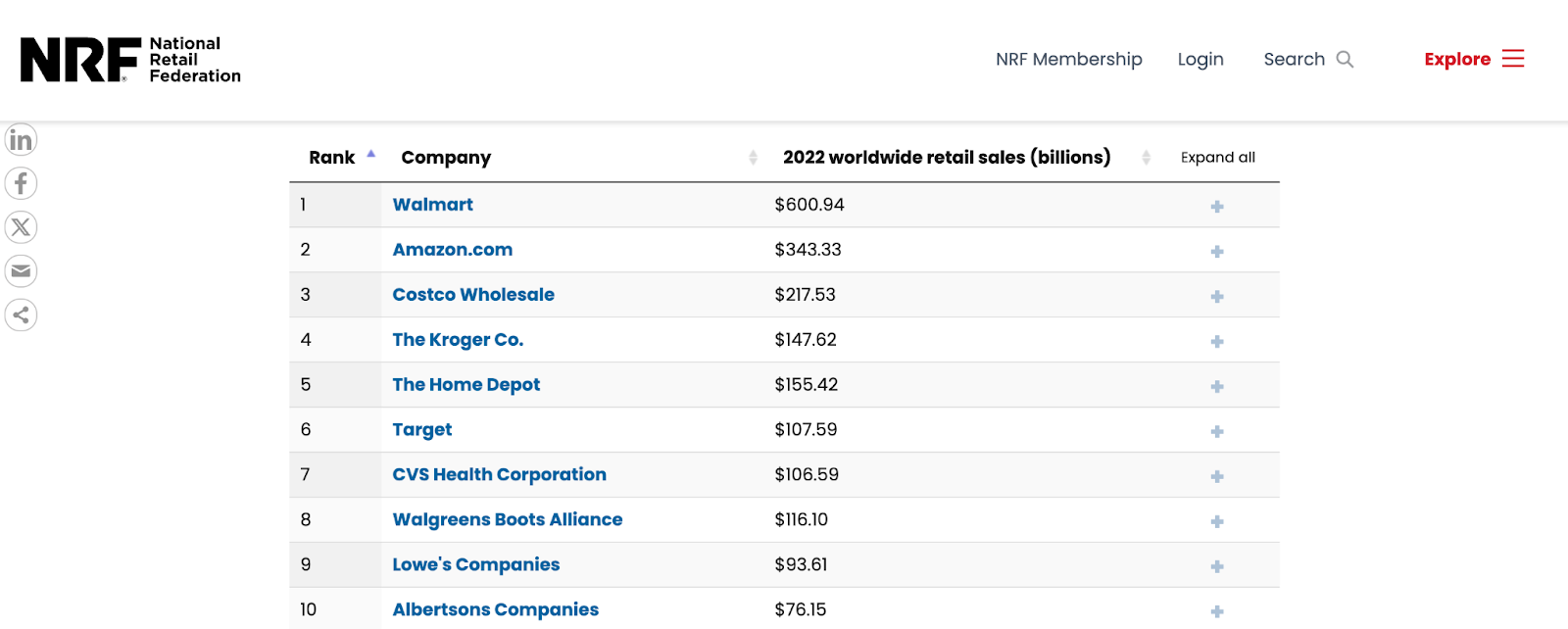The height and width of the screenshot is (629, 1568).
Task: Expand The Home Depot row details
Action: (1217, 387)
